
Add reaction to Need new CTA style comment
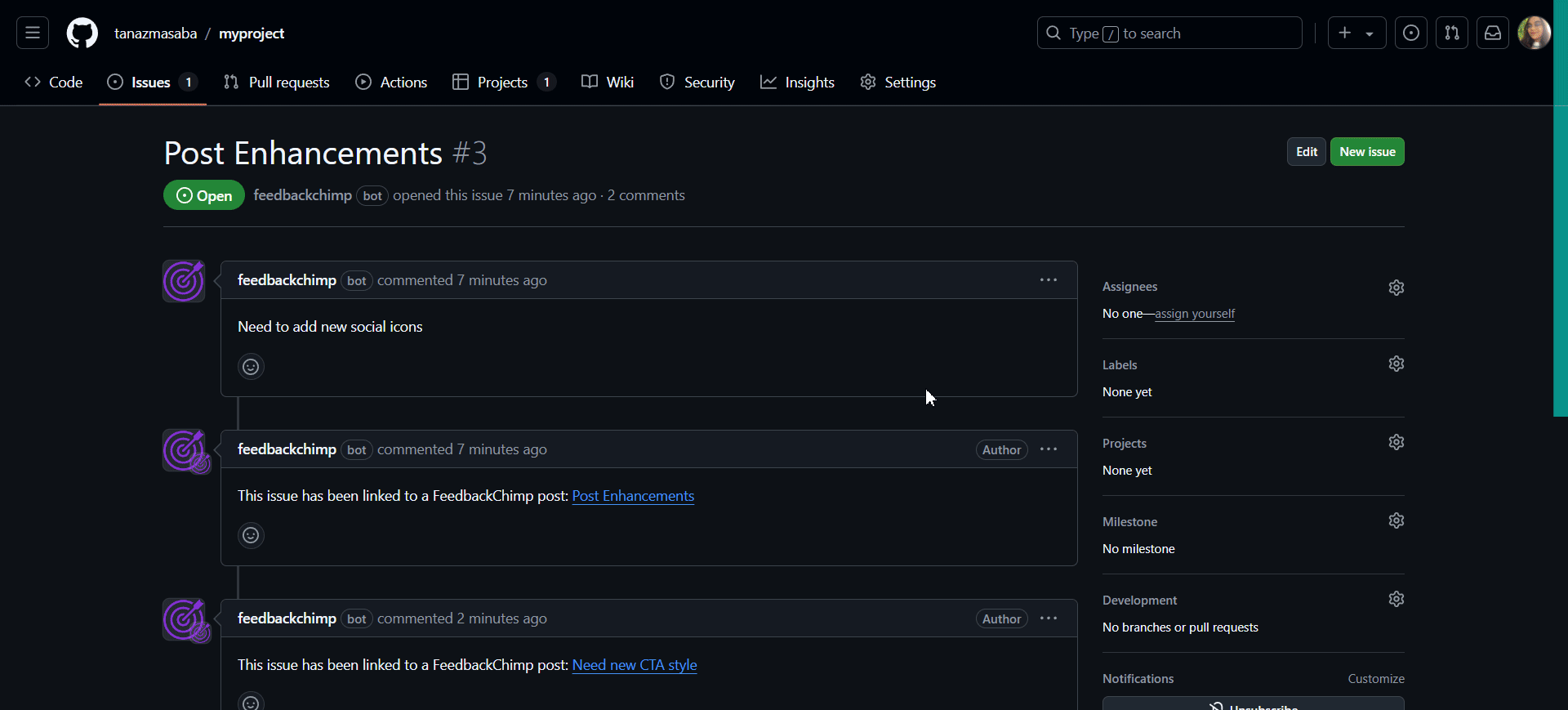pos(251,702)
